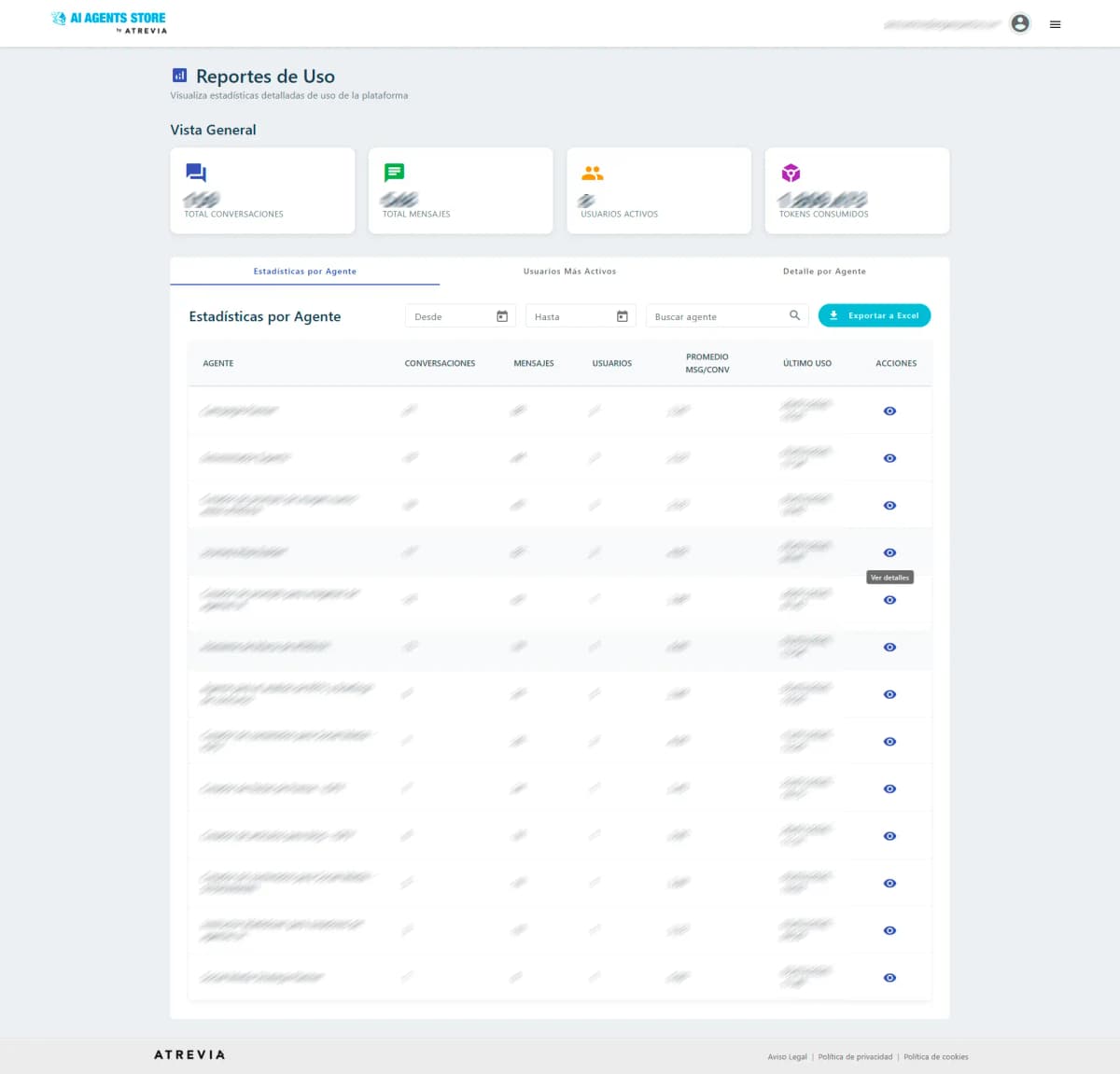Click eye icon beneath the Ver detalles tooltip

889,600
